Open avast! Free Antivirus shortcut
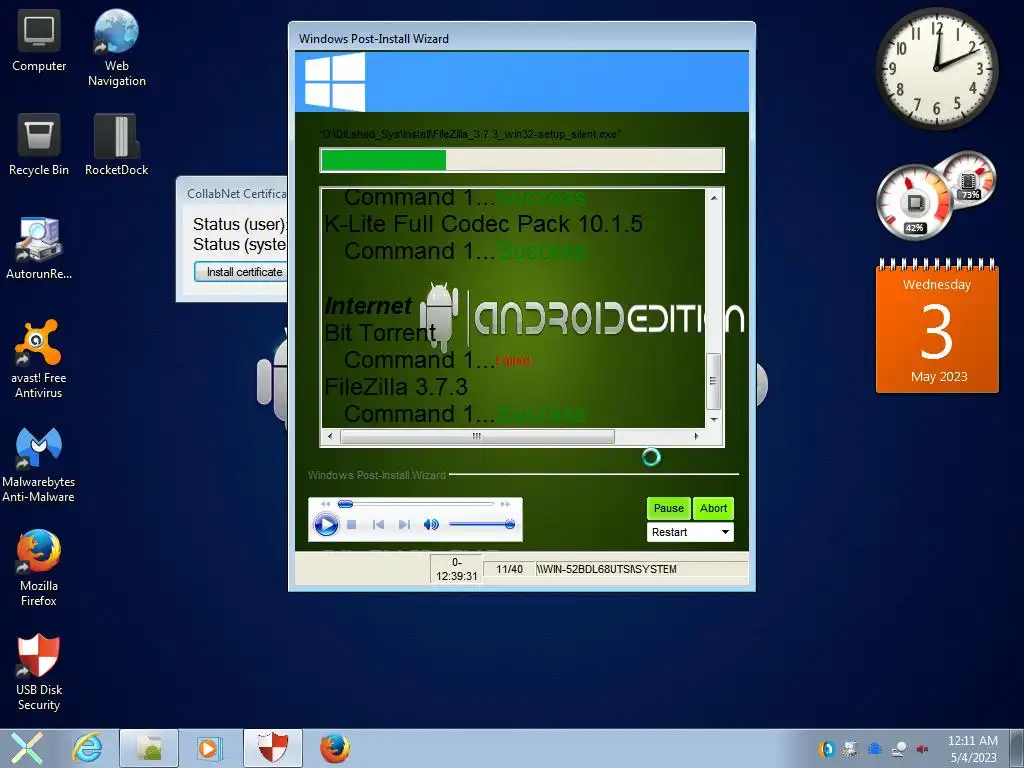The image size is (1024, 768). click(39, 359)
